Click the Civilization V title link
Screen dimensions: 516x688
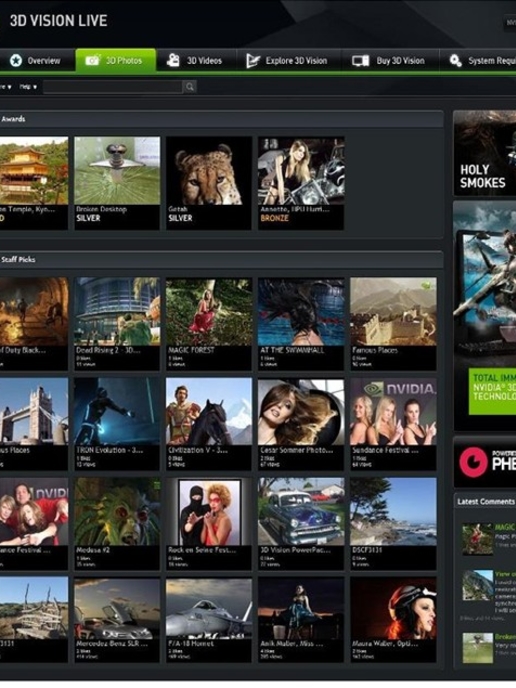[197, 450]
